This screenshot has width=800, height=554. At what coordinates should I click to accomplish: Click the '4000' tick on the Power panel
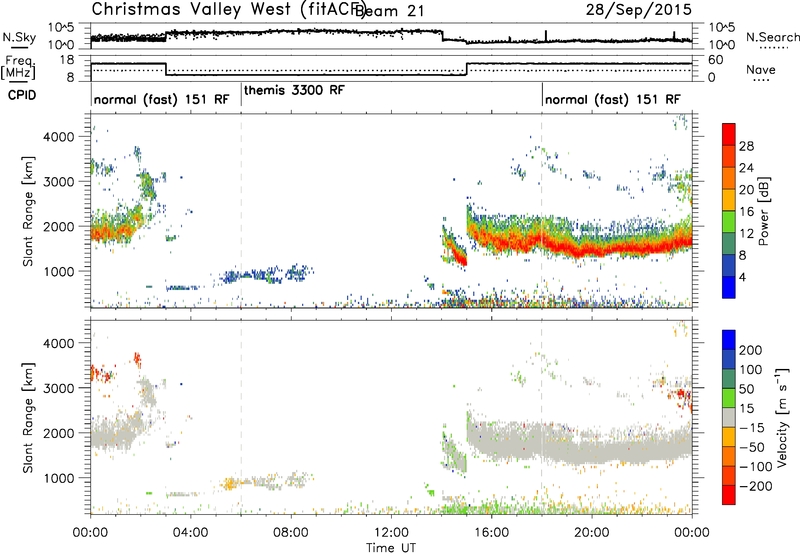point(59,137)
